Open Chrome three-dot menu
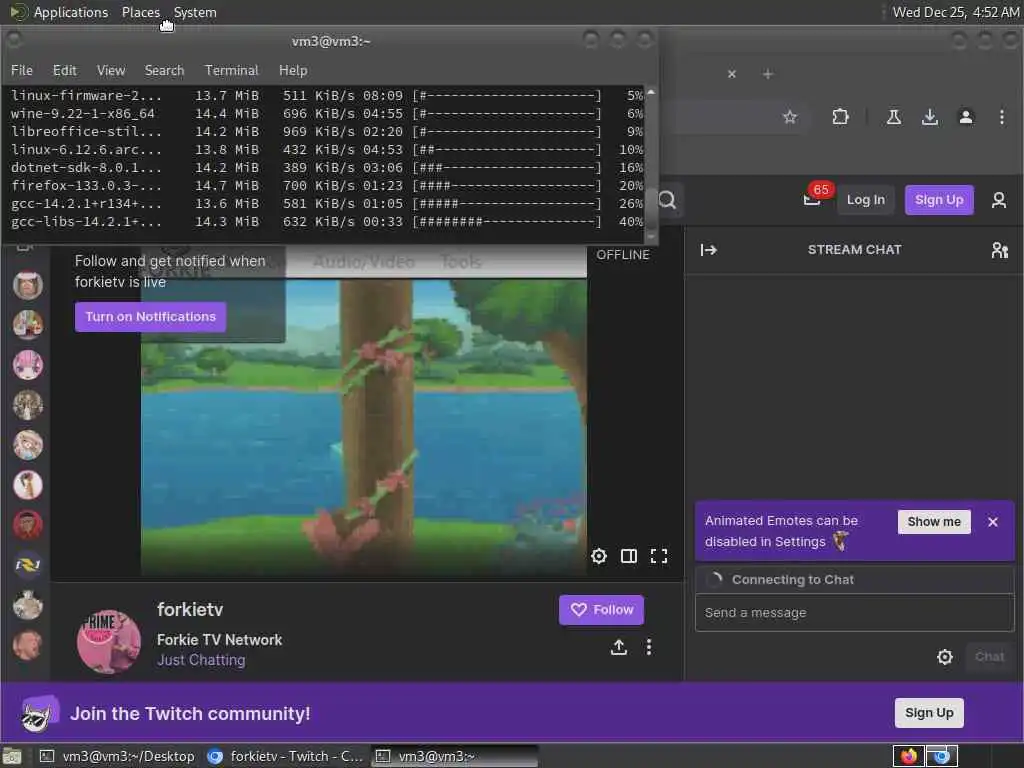The width and height of the screenshot is (1024, 768). coord(1001,117)
